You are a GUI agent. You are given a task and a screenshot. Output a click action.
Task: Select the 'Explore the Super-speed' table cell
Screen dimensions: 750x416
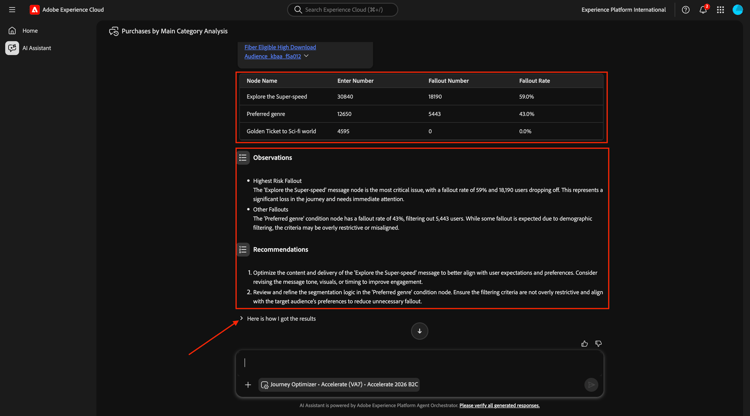[x=276, y=97]
